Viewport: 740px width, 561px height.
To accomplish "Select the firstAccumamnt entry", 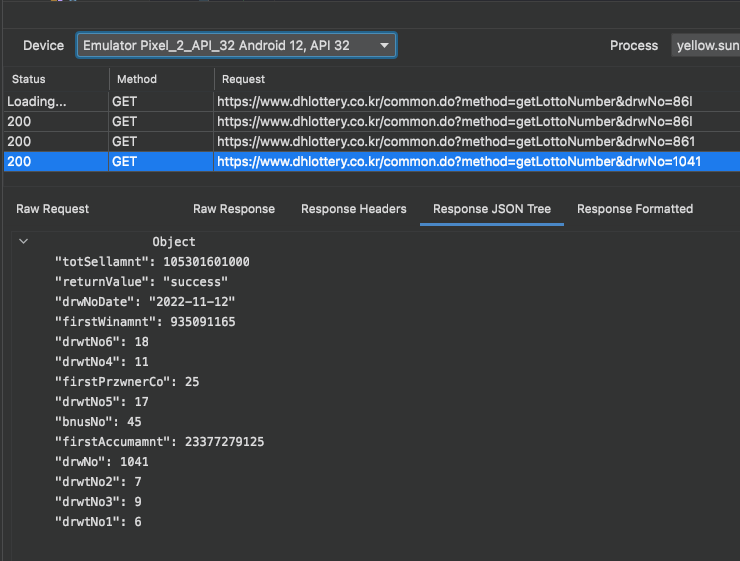I will click(160, 442).
